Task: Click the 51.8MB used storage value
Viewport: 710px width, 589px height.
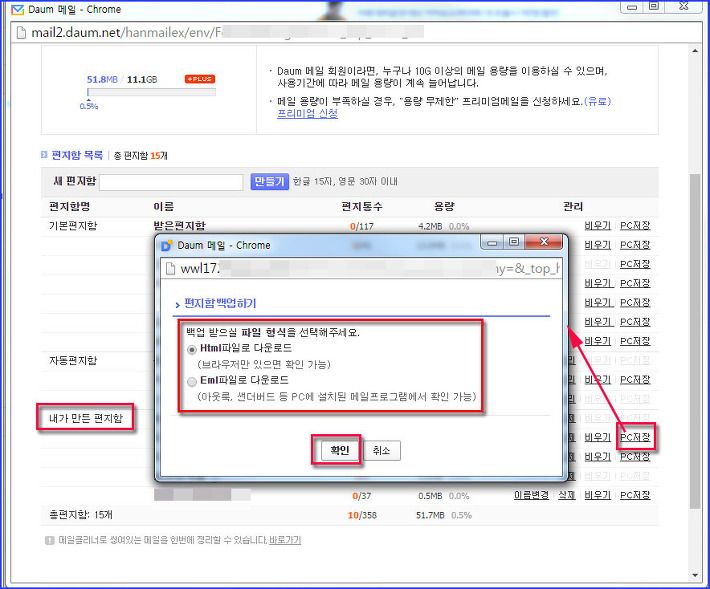Action: pyautogui.click(x=102, y=80)
